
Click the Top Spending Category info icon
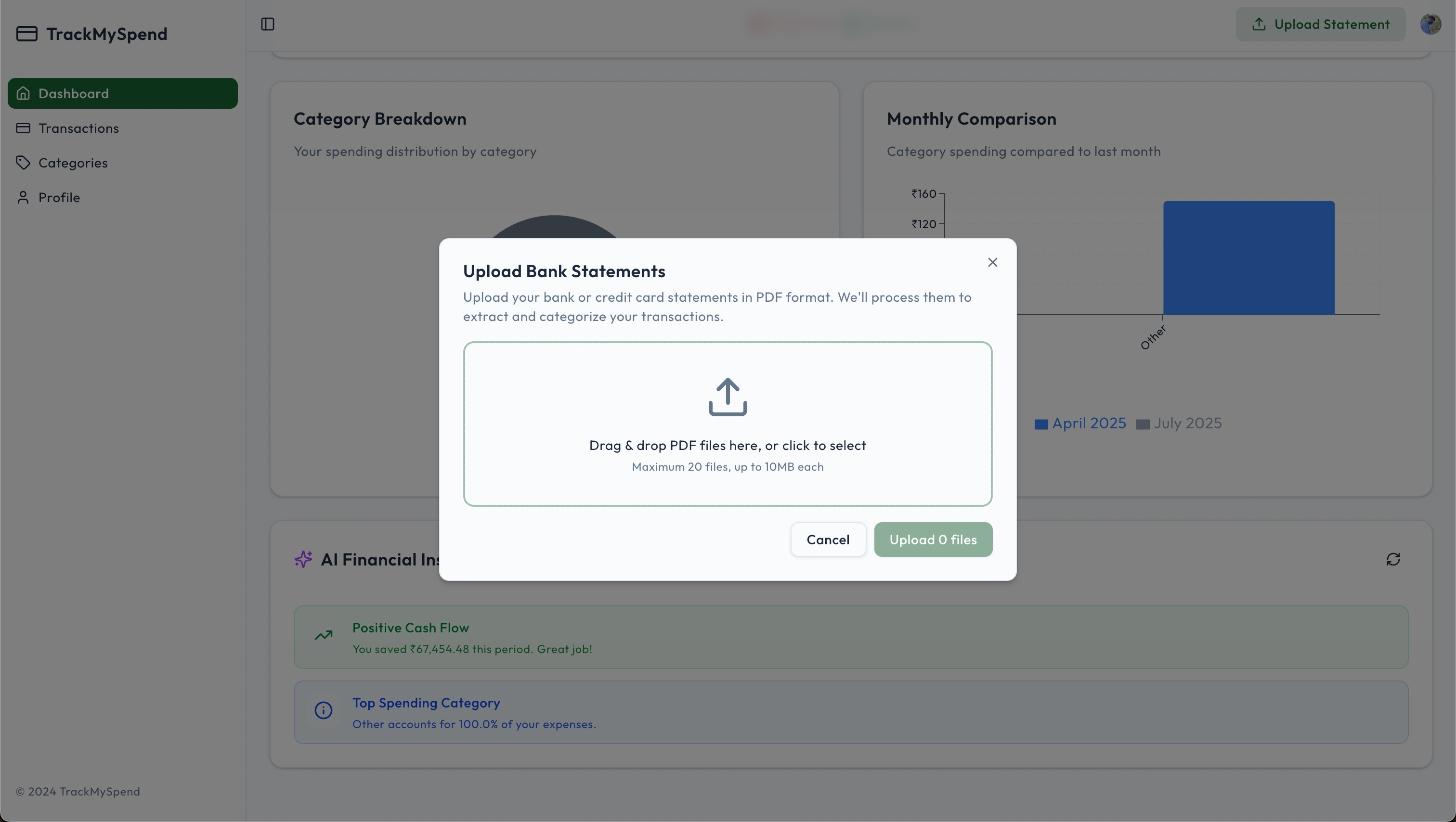(x=323, y=711)
